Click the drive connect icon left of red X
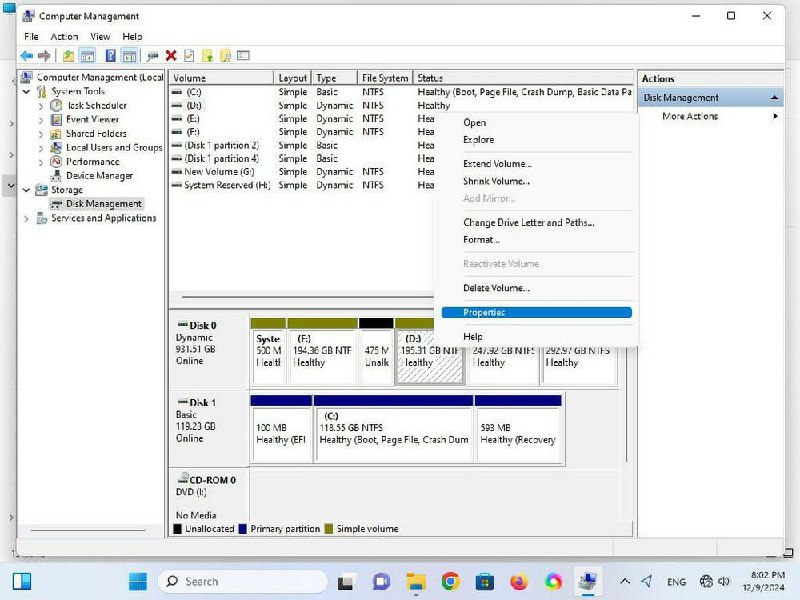 pyautogui.click(x=152, y=56)
